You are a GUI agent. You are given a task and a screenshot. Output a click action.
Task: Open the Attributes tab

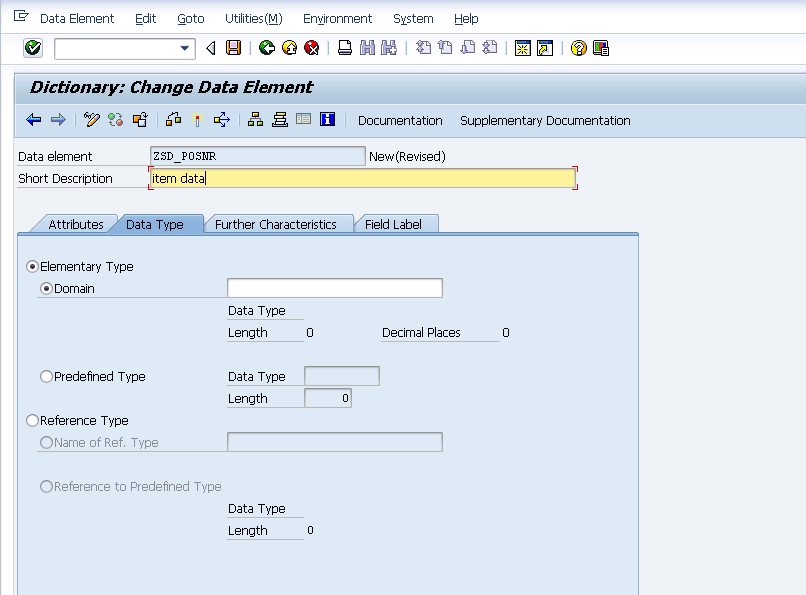[x=77, y=224]
